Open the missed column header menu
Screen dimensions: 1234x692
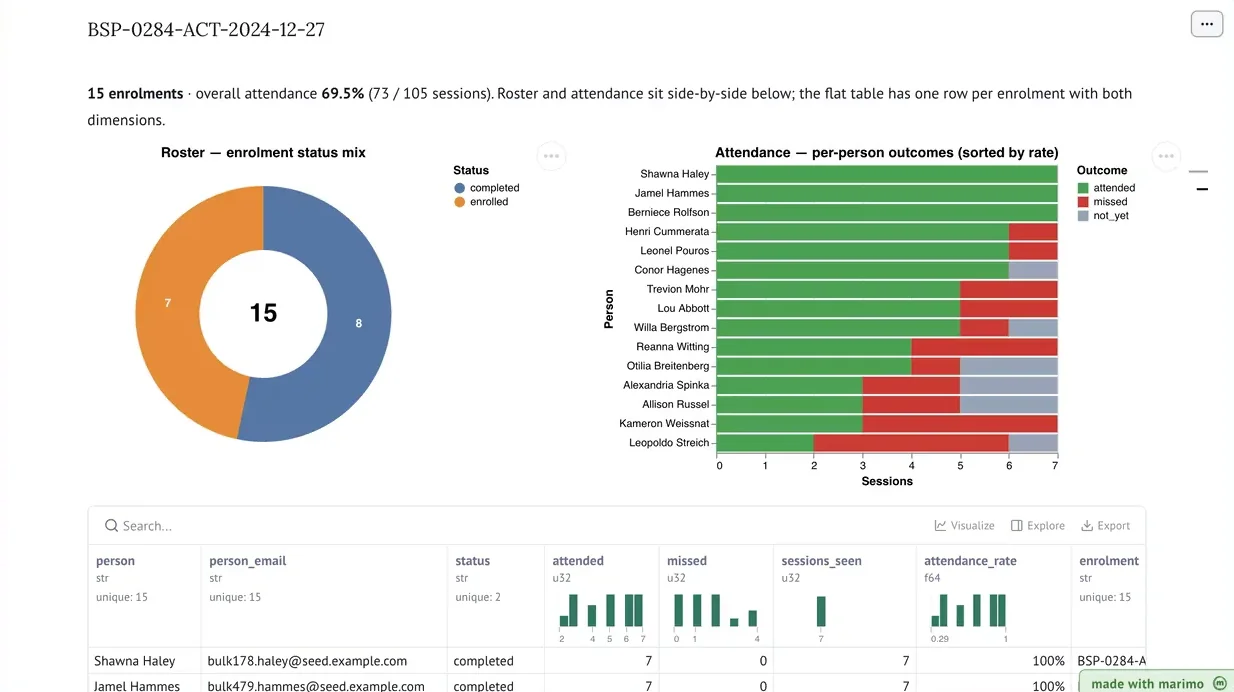tap(687, 561)
